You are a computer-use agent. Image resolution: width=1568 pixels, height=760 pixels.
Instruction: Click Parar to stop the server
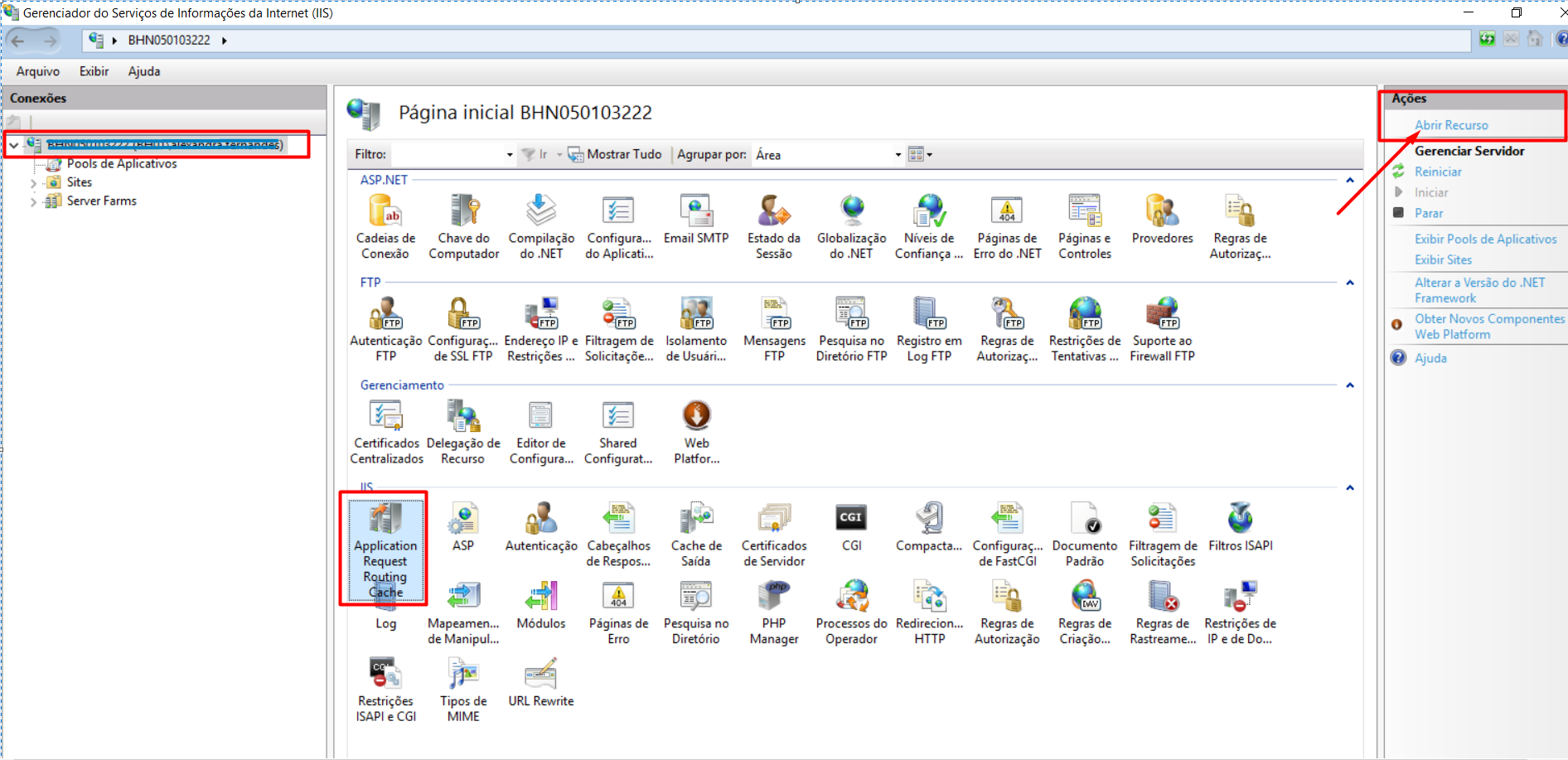[1429, 213]
